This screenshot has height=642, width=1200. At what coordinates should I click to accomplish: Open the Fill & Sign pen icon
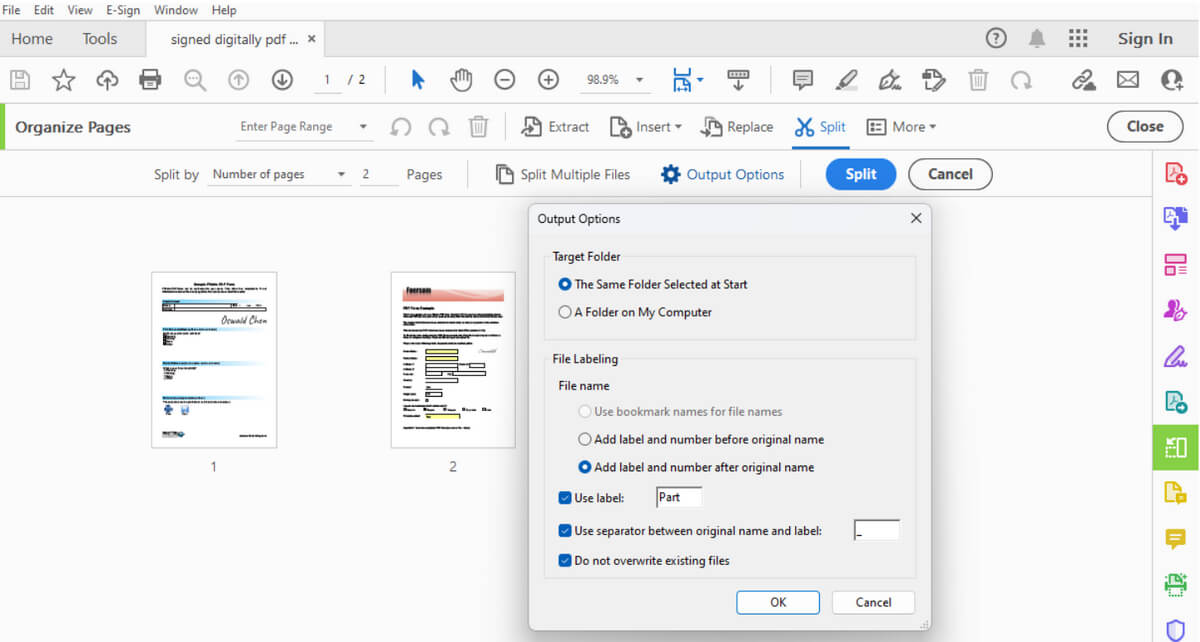889,80
